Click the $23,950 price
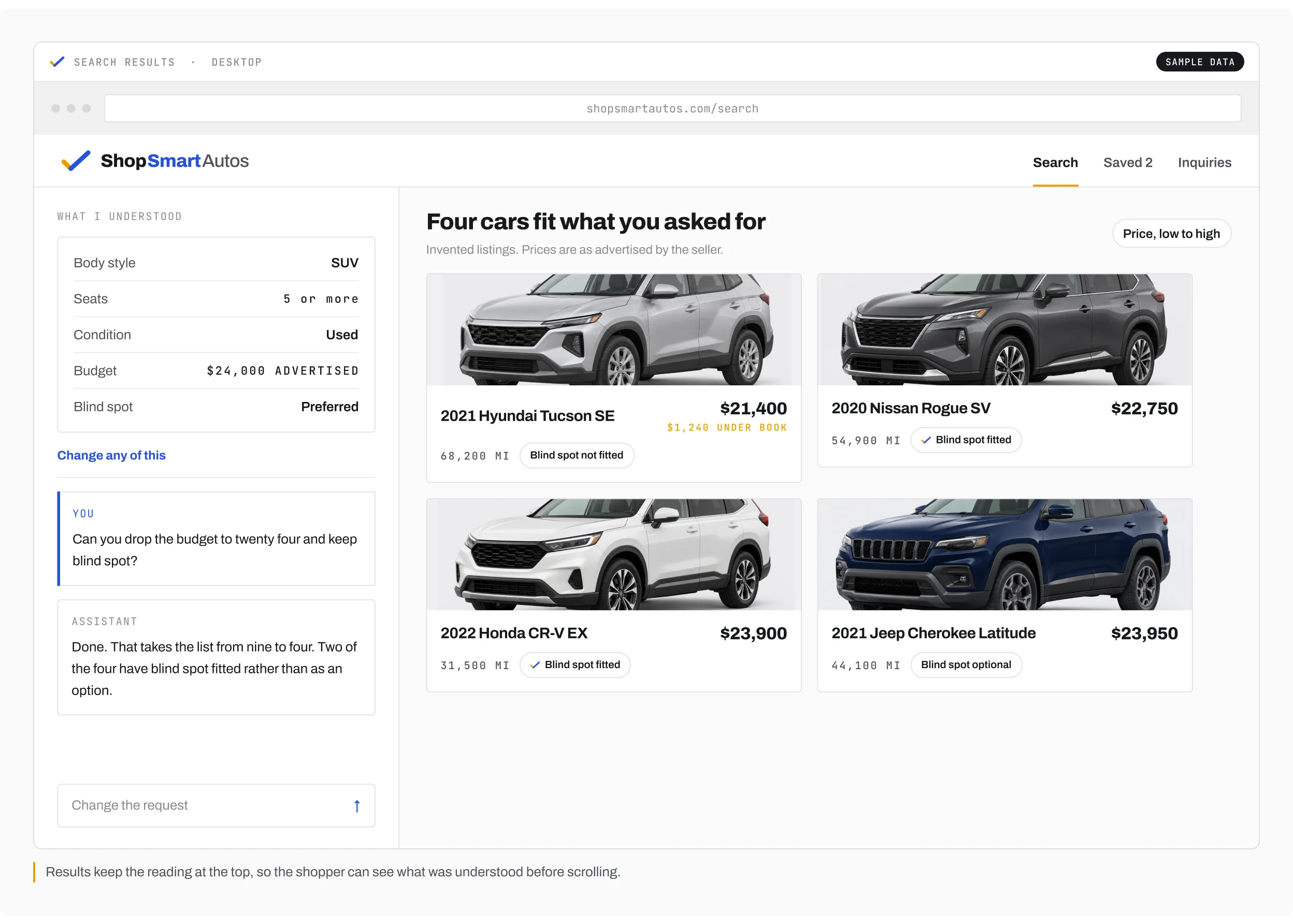Screen dimensions: 1293x924 (x=1144, y=633)
